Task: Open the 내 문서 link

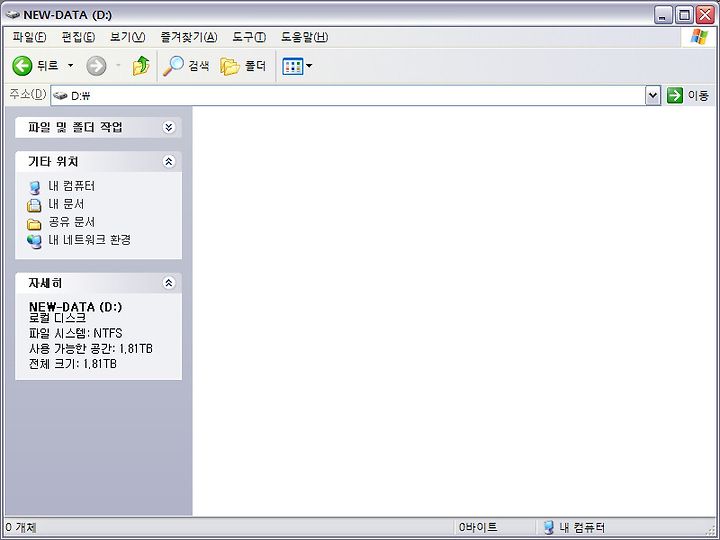Action: tap(66, 204)
